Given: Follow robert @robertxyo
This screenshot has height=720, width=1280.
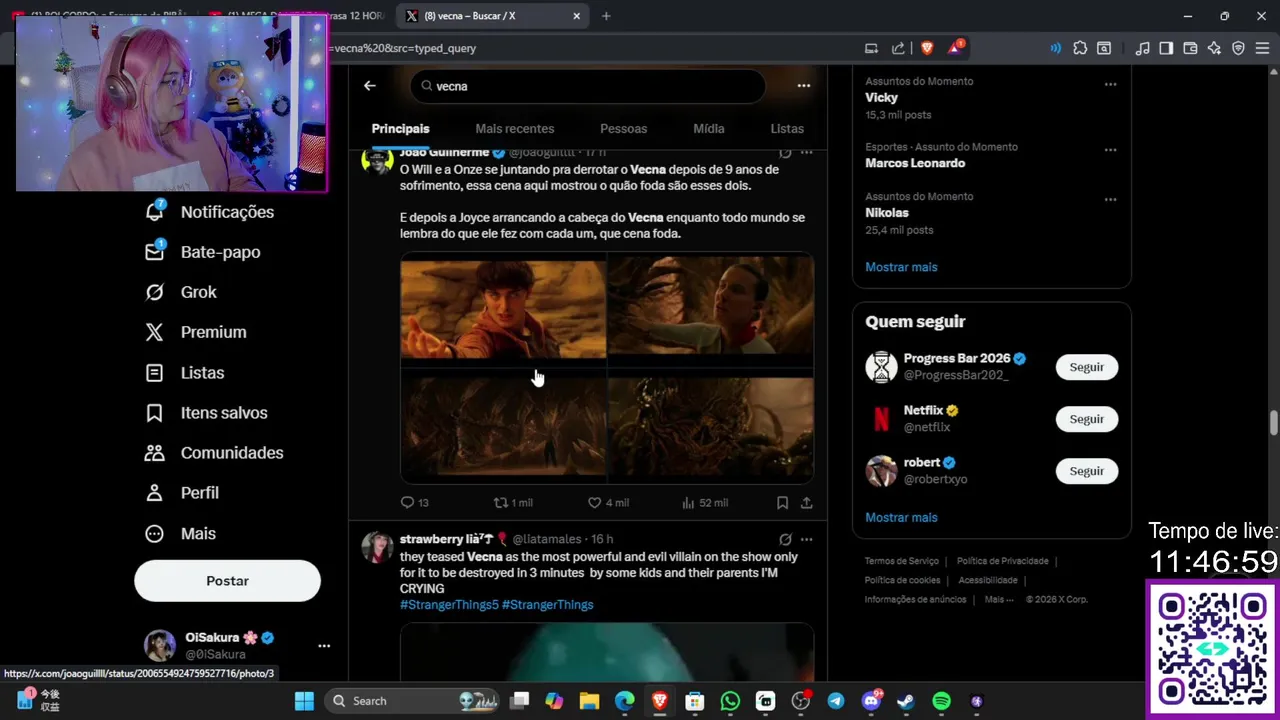Looking at the screenshot, I should click(x=1086, y=471).
